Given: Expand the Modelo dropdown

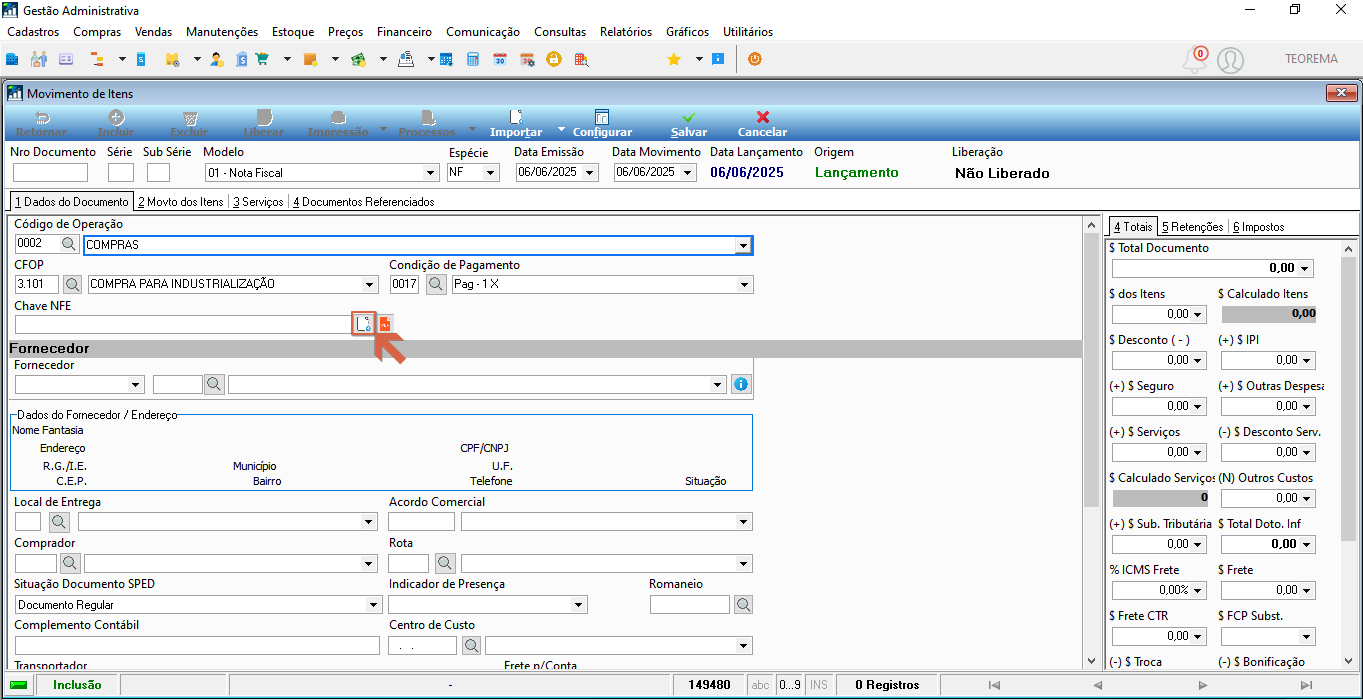Looking at the screenshot, I should pos(431,172).
